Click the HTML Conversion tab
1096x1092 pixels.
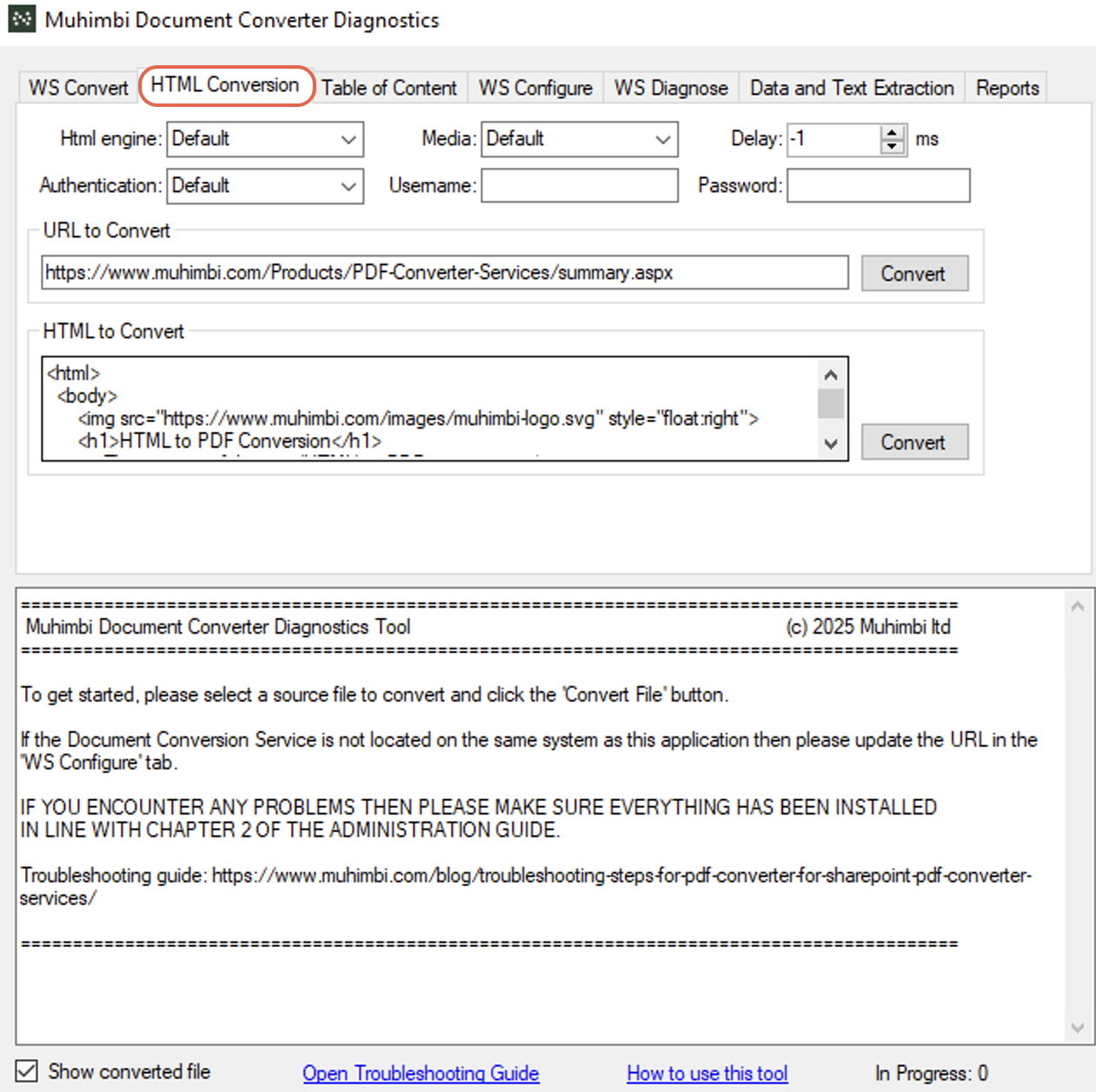pos(226,85)
